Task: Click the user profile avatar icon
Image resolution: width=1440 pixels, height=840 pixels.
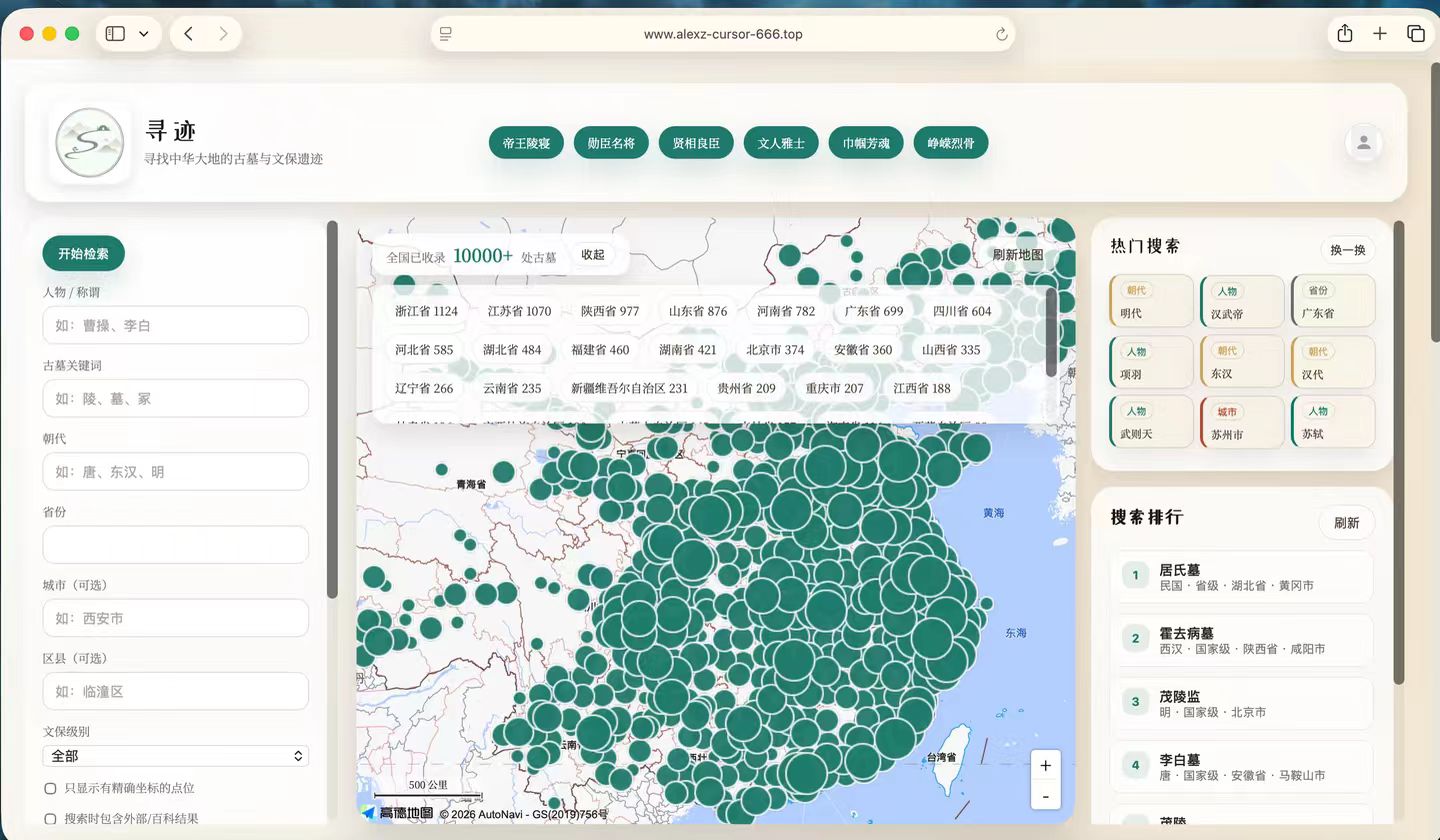Action: [1363, 143]
